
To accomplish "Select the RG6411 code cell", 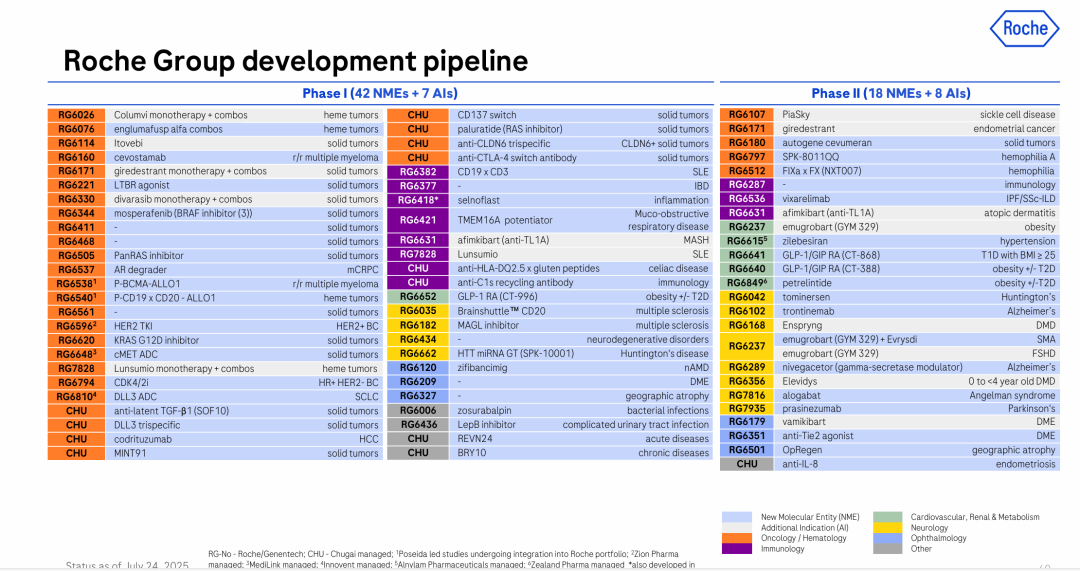I will 76,227.
